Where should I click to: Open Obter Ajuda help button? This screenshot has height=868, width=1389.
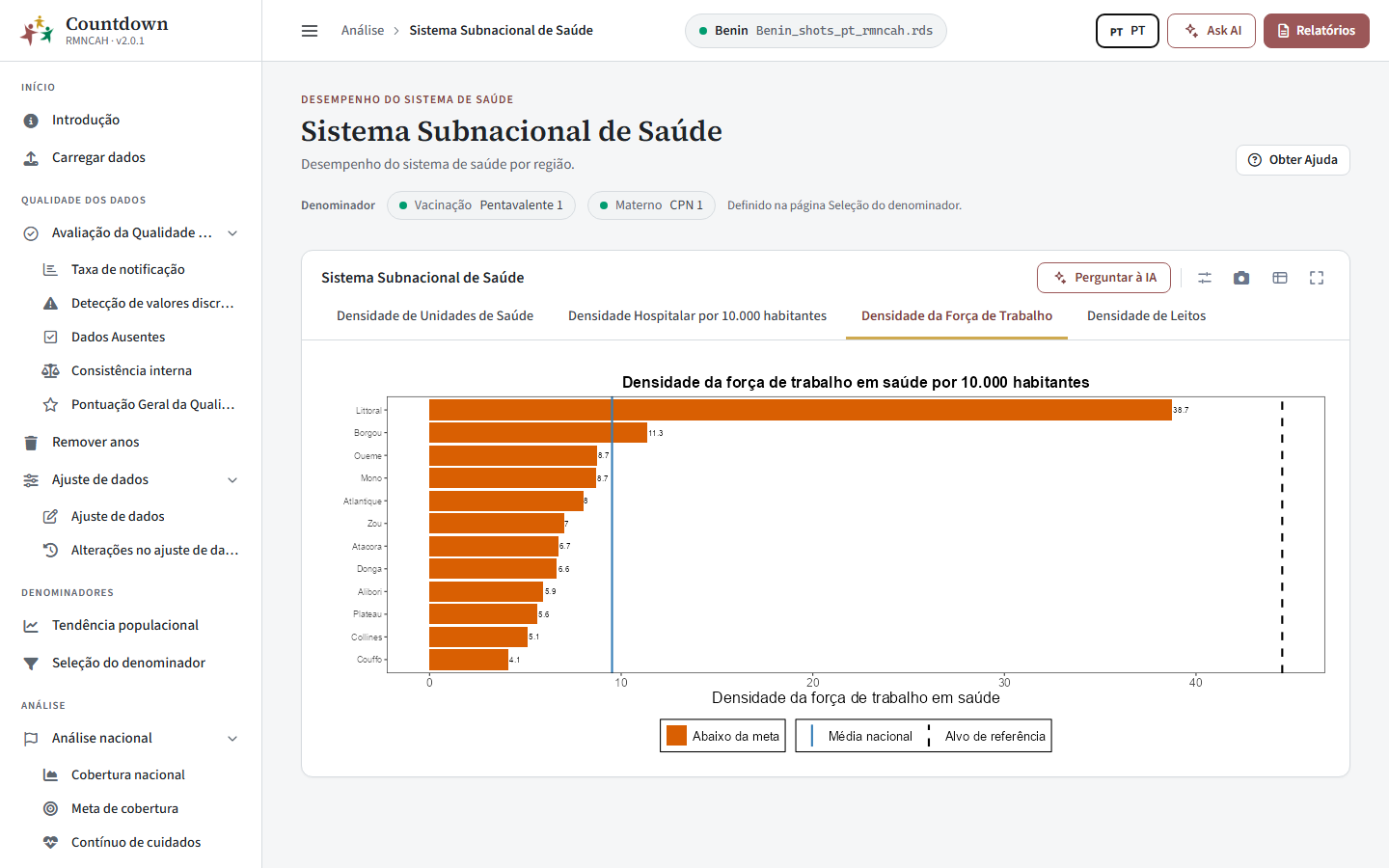point(1293,160)
